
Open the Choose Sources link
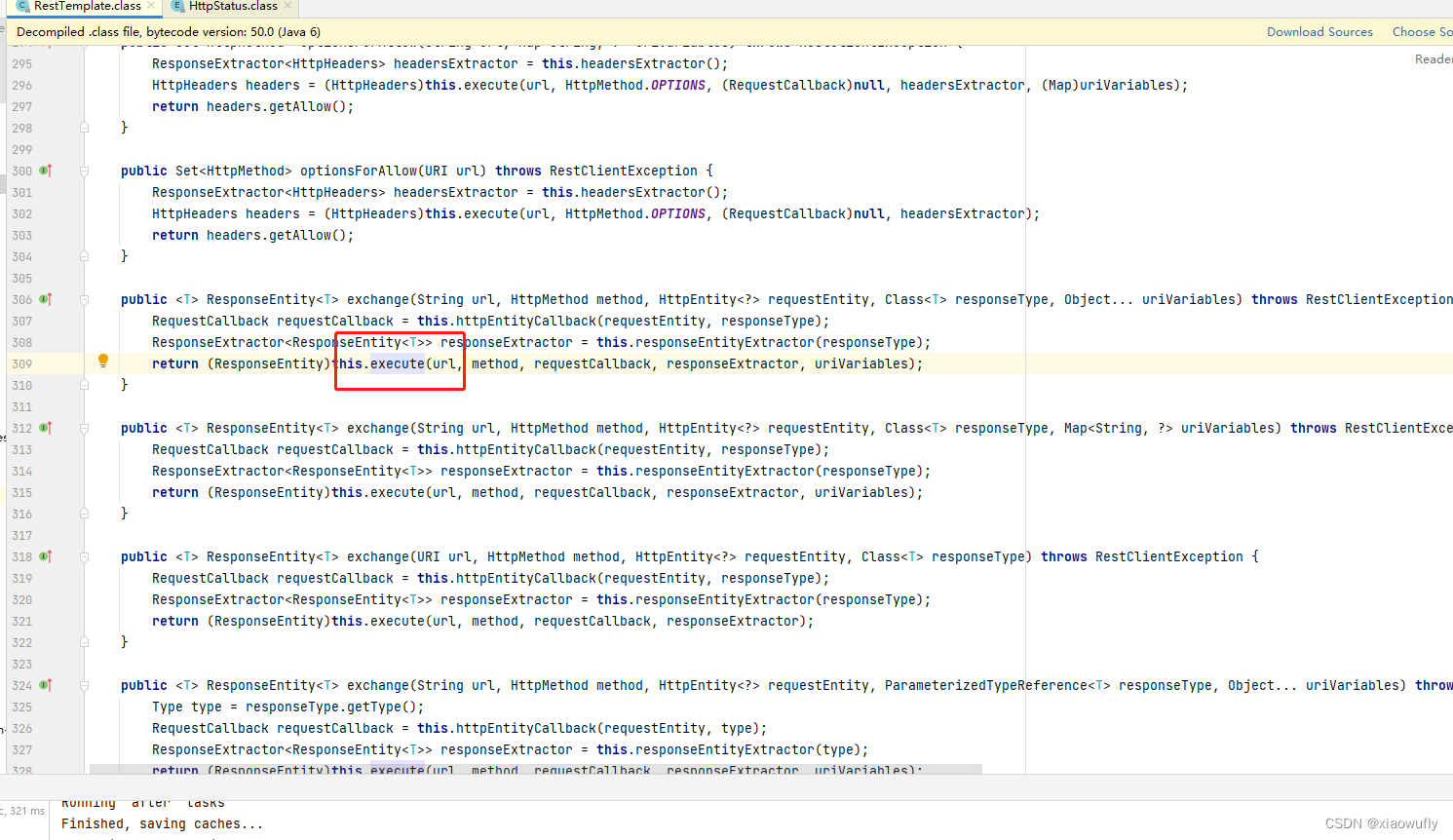pyautogui.click(x=1423, y=31)
